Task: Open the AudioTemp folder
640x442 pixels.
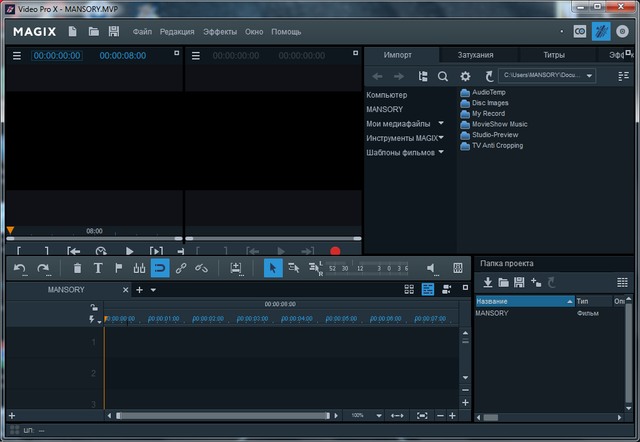Action: [483, 92]
